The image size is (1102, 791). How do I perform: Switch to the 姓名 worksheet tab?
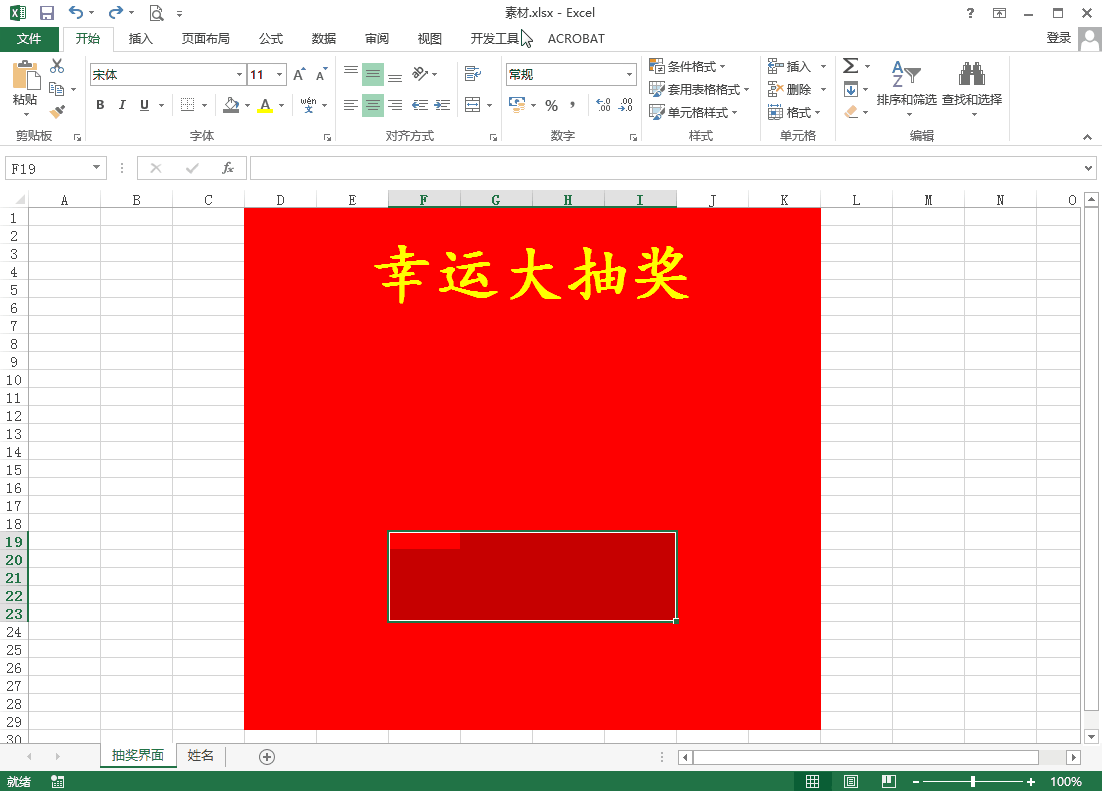click(x=200, y=755)
